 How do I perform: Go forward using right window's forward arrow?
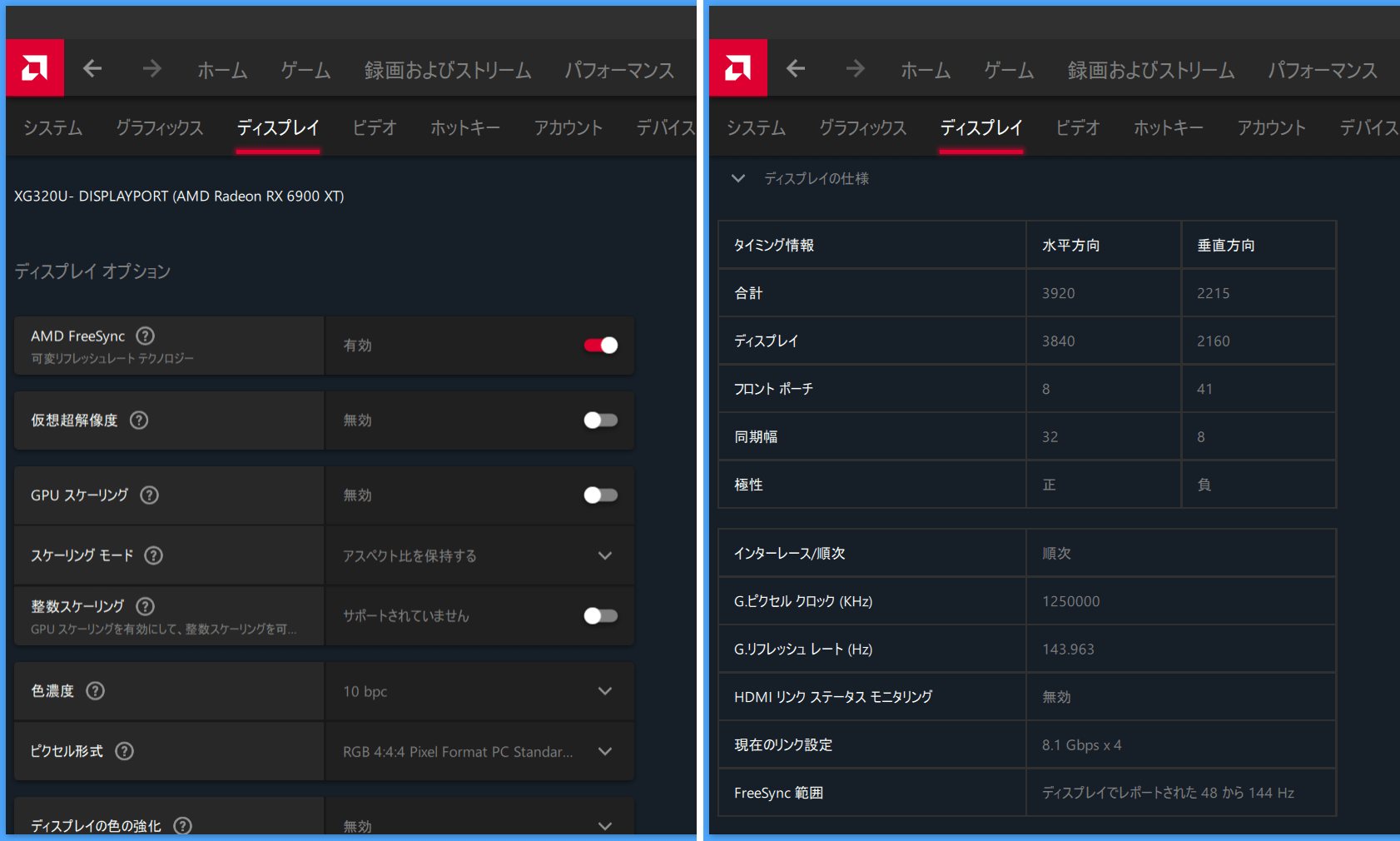point(855,68)
